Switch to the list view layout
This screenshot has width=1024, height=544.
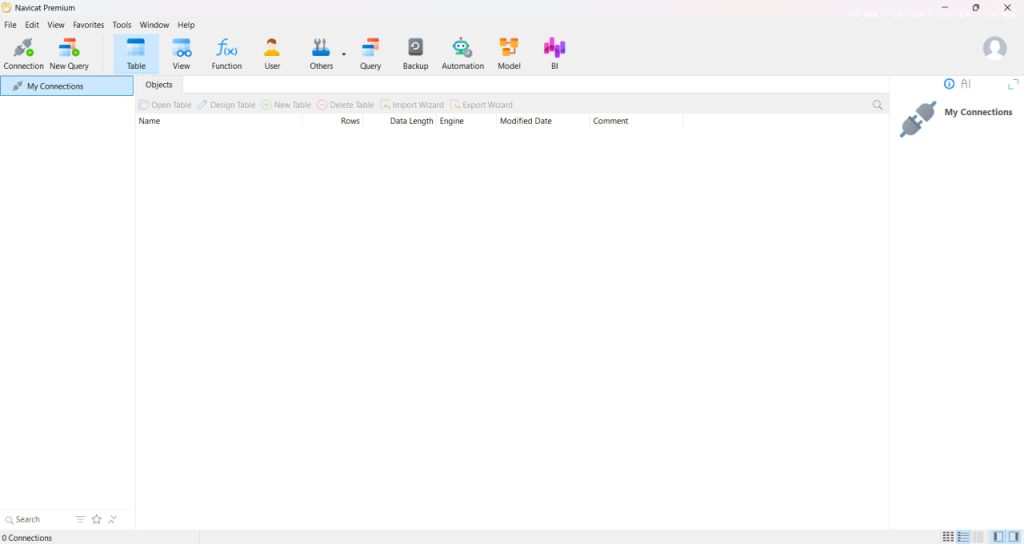coord(963,537)
